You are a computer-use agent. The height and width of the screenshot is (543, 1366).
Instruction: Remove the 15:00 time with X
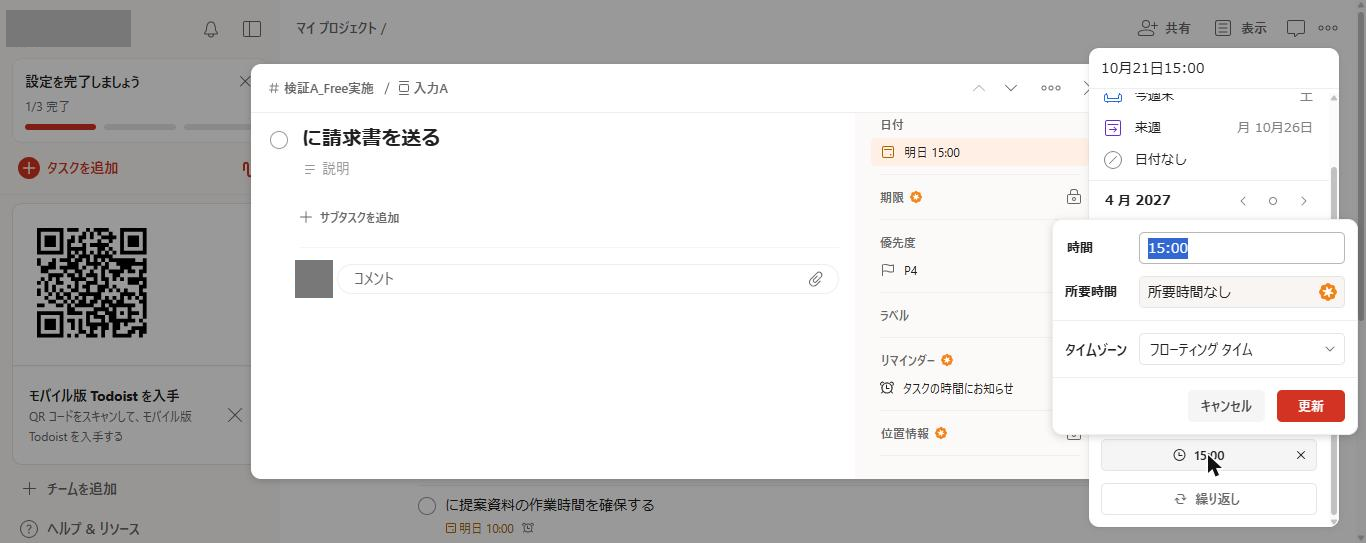(1301, 455)
